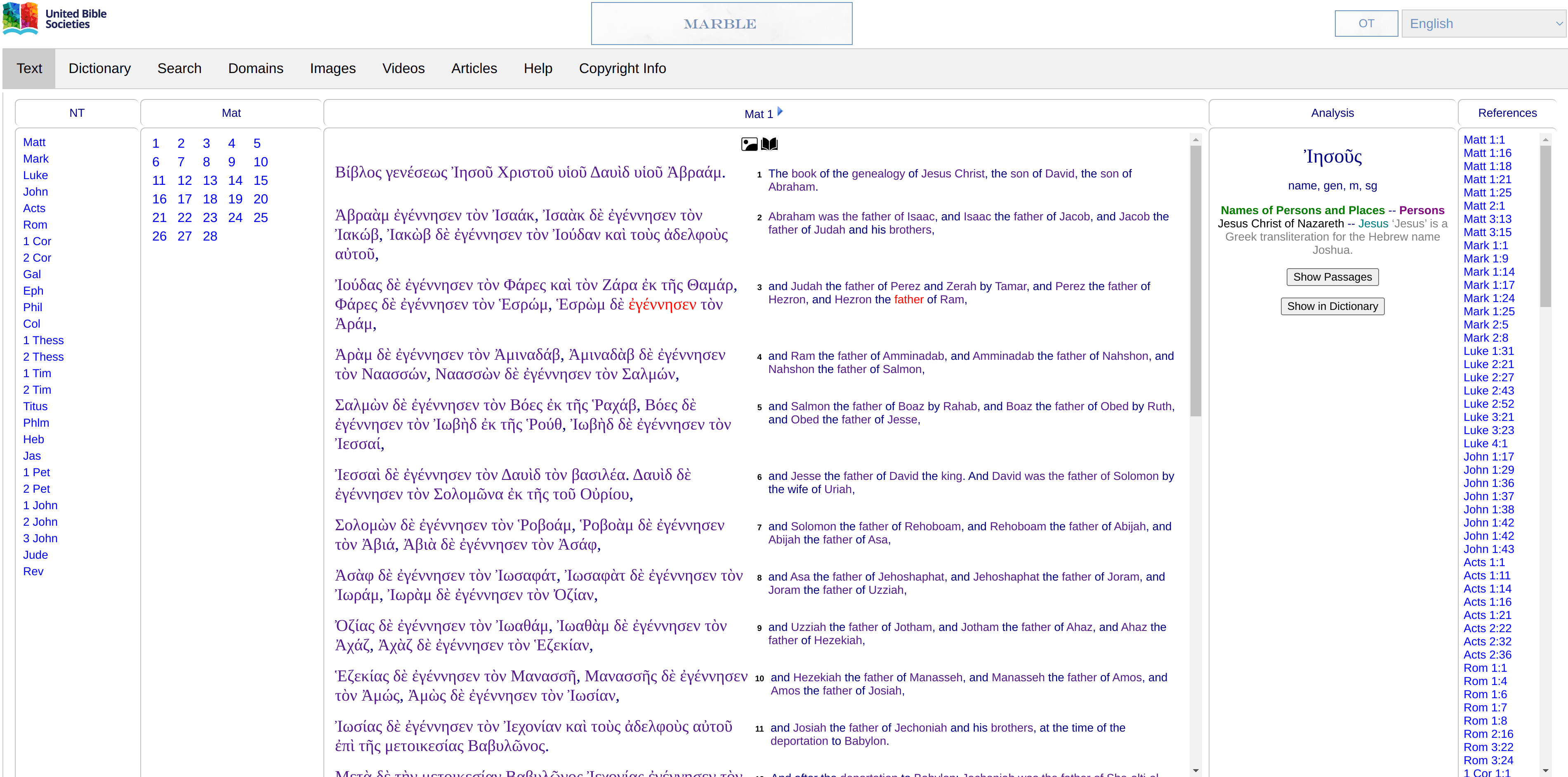Select the Mark book link
This screenshot has width=1568, height=777.
click(36, 158)
